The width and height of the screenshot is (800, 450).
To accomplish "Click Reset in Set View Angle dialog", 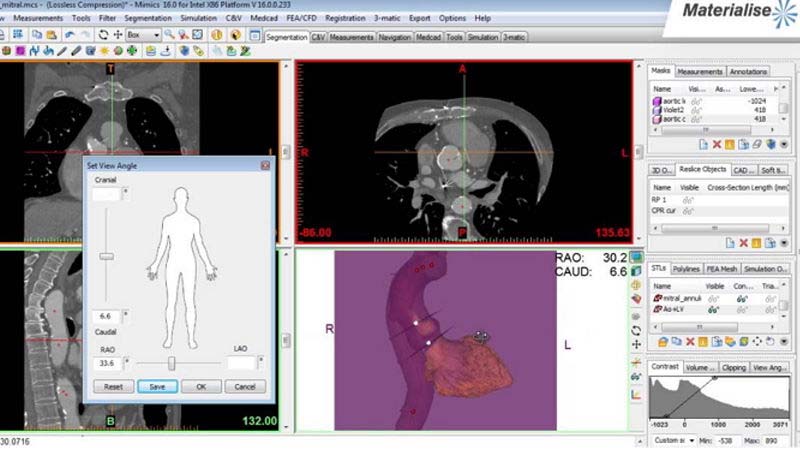I will (113, 387).
